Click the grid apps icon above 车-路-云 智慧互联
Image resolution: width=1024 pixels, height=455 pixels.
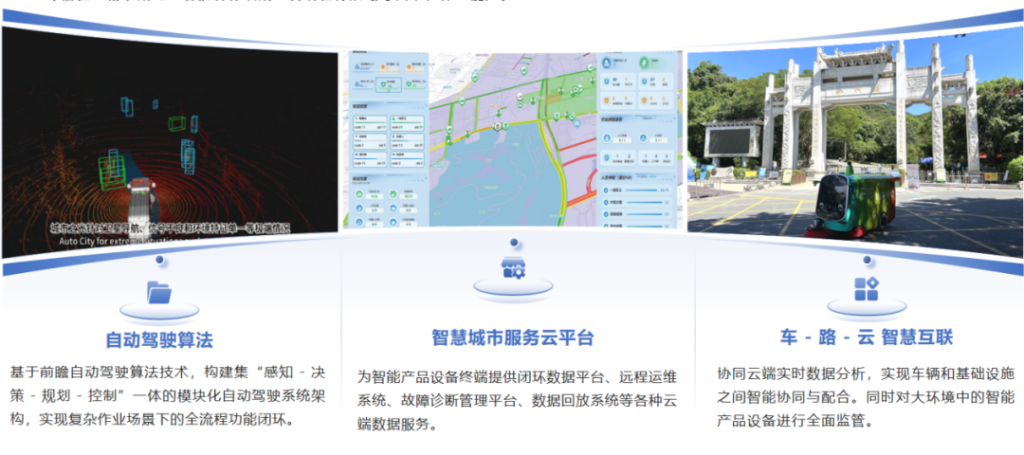pyautogui.click(x=865, y=289)
